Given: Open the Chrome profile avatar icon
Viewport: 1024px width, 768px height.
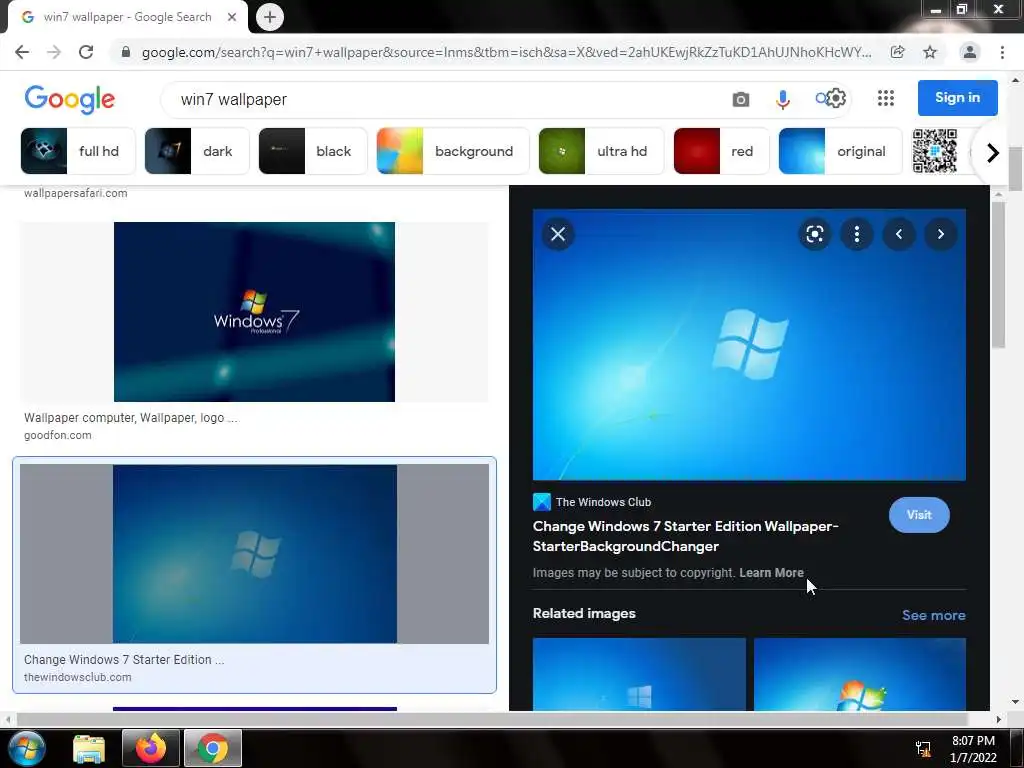Looking at the screenshot, I should click(x=970, y=52).
